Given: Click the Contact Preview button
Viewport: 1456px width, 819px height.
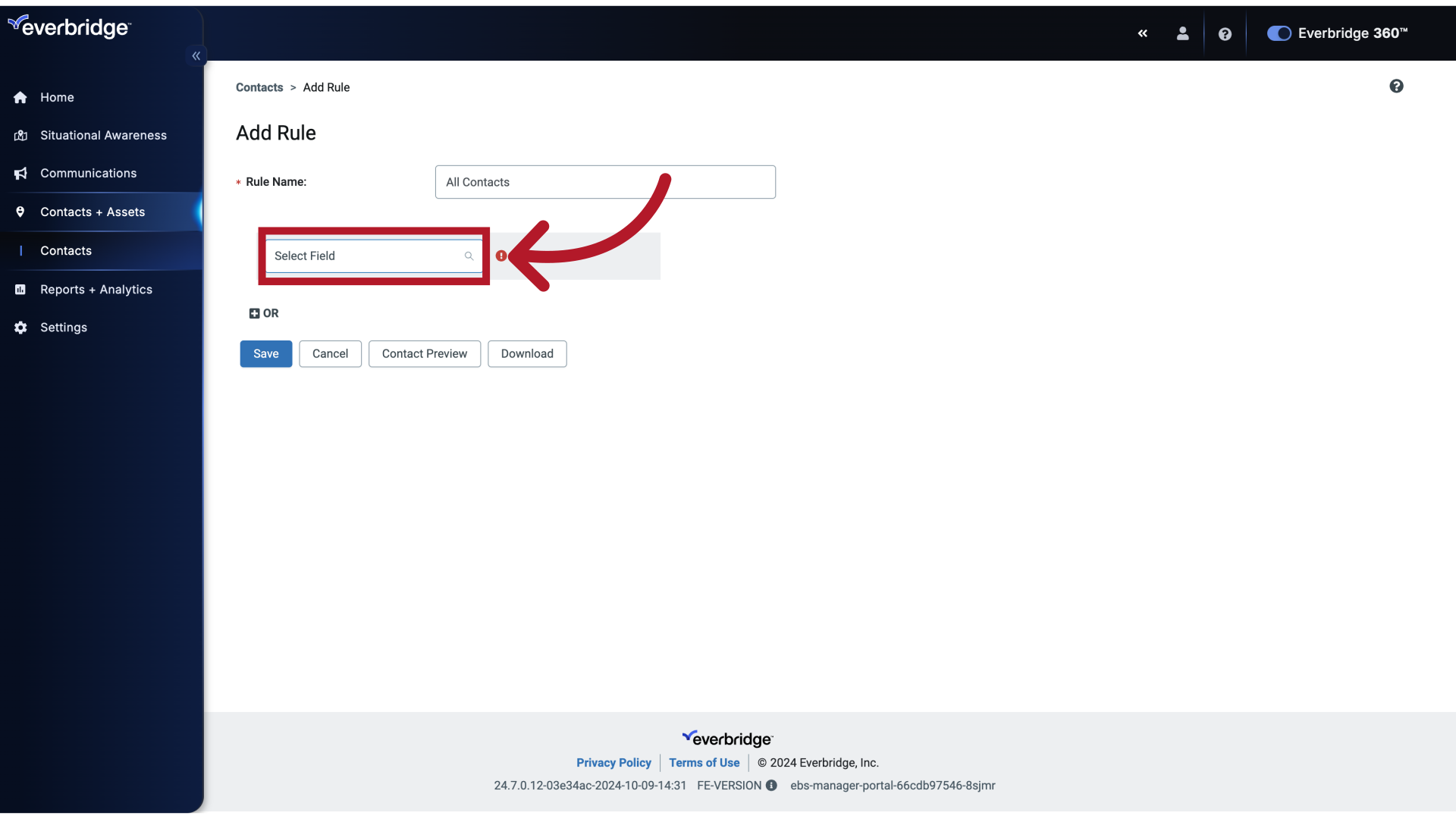Looking at the screenshot, I should pyautogui.click(x=424, y=353).
